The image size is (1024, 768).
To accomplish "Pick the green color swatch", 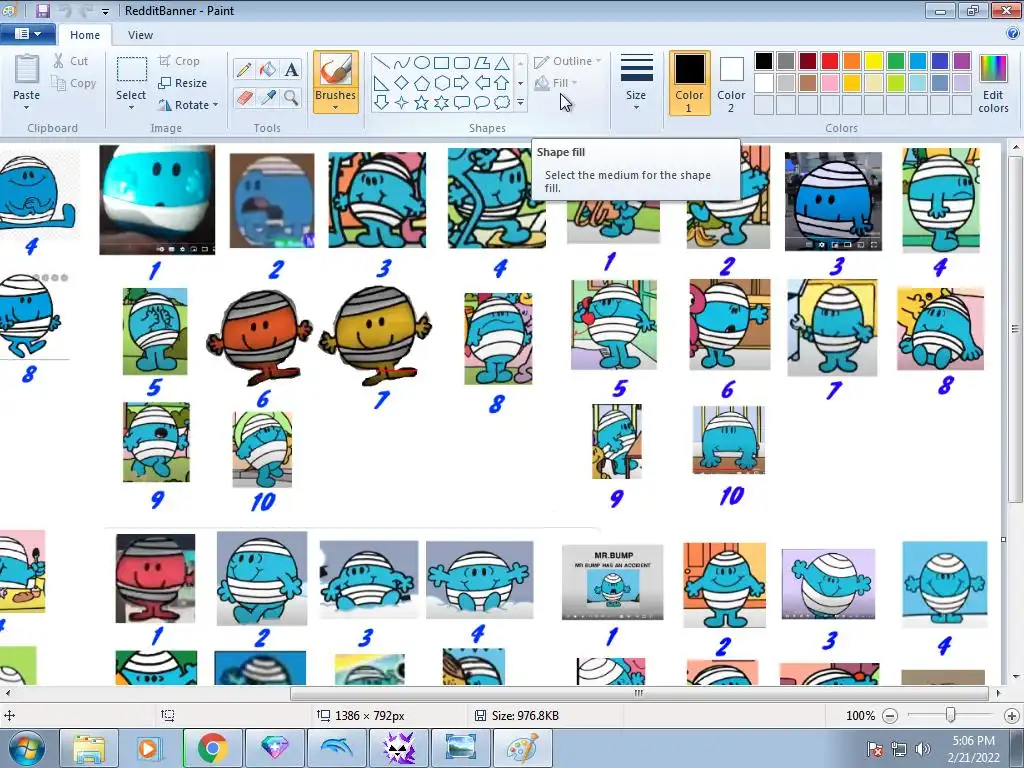I will pos(896,61).
